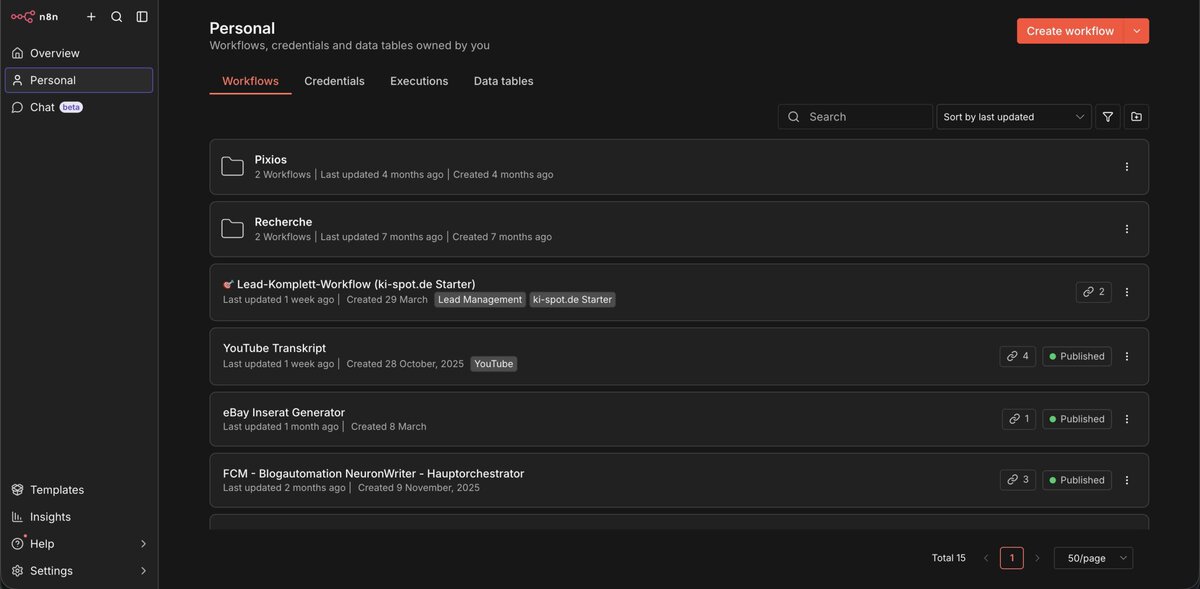Screen dimensions: 1200x589
Task: Open Chat beta in sidebar
Action: tap(79, 107)
